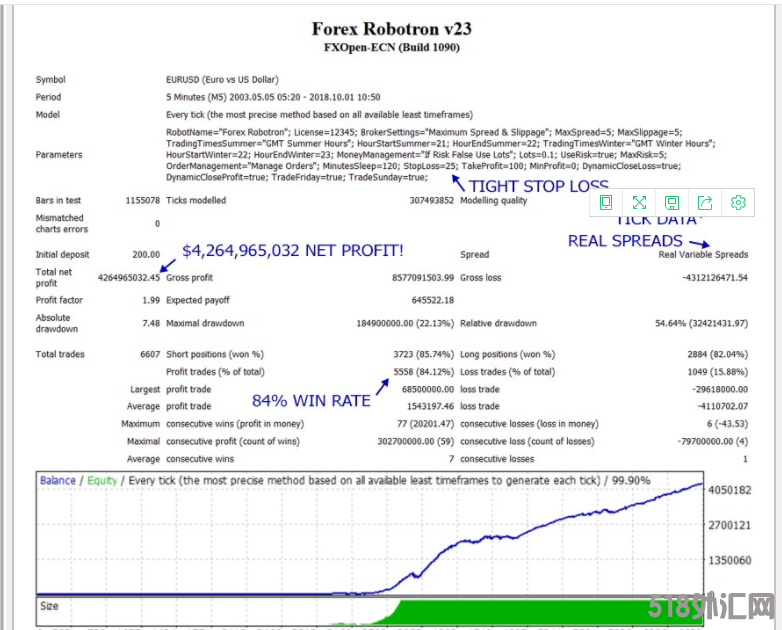Viewport: 782px width, 630px height.
Task: Click the consecutive losses value 6 (-43.53)
Action: (x=727, y=424)
